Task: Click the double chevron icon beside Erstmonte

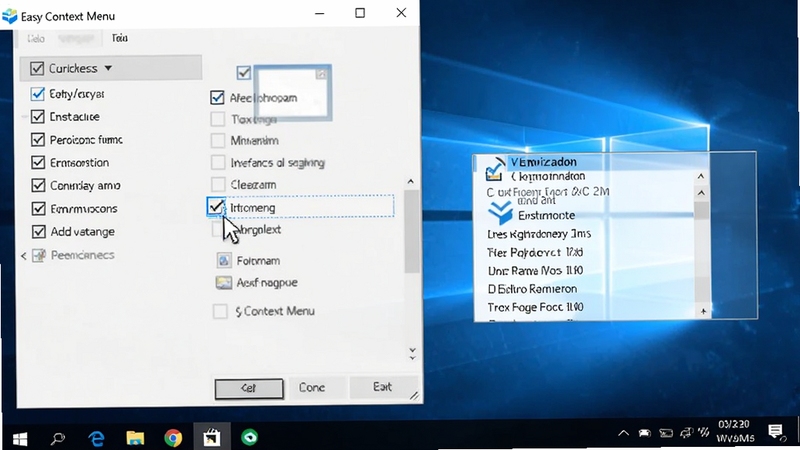Action: (500, 213)
